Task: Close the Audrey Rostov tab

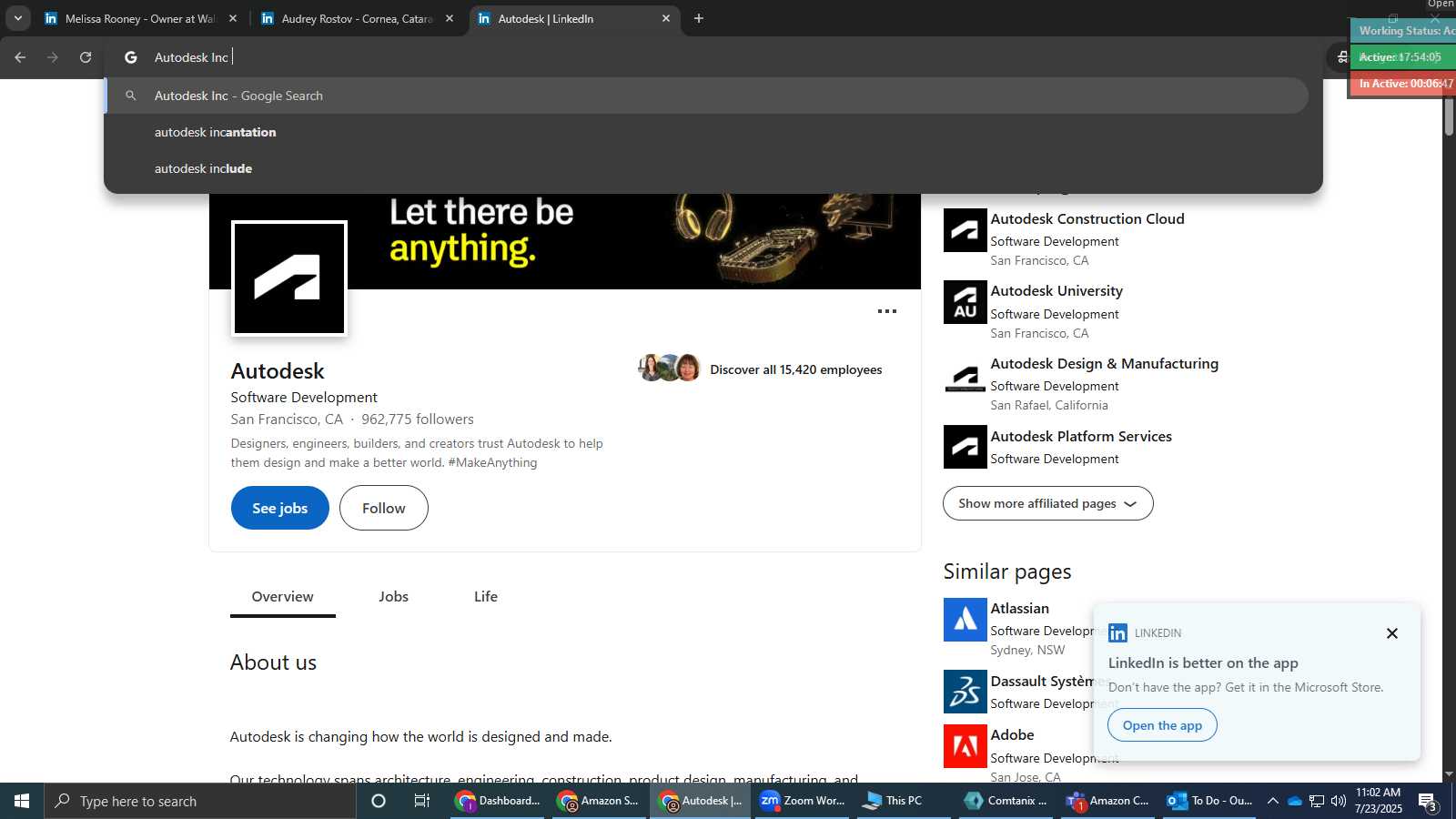Action: 450,18
